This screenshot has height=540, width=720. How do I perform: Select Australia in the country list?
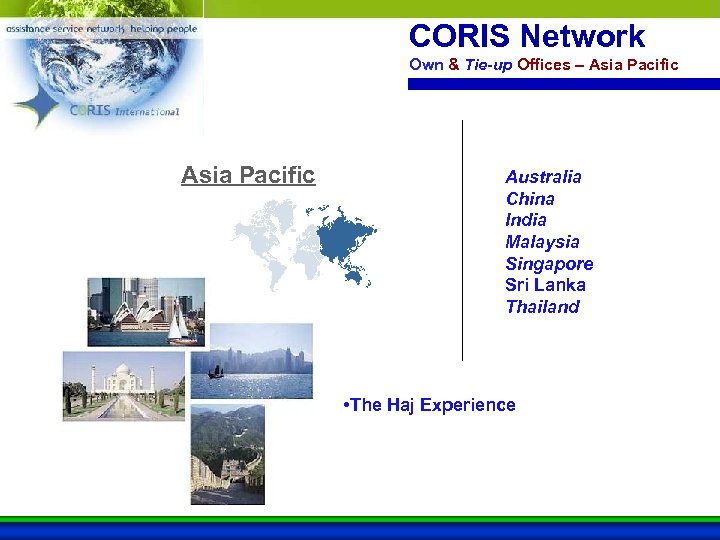pyautogui.click(x=543, y=177)
